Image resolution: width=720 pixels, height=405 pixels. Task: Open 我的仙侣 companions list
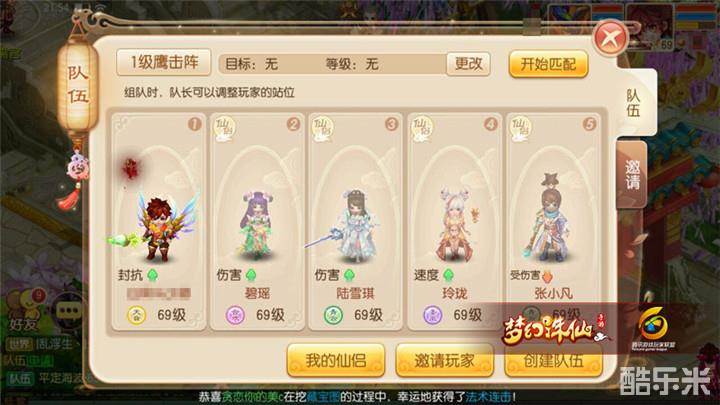[336, 360]
